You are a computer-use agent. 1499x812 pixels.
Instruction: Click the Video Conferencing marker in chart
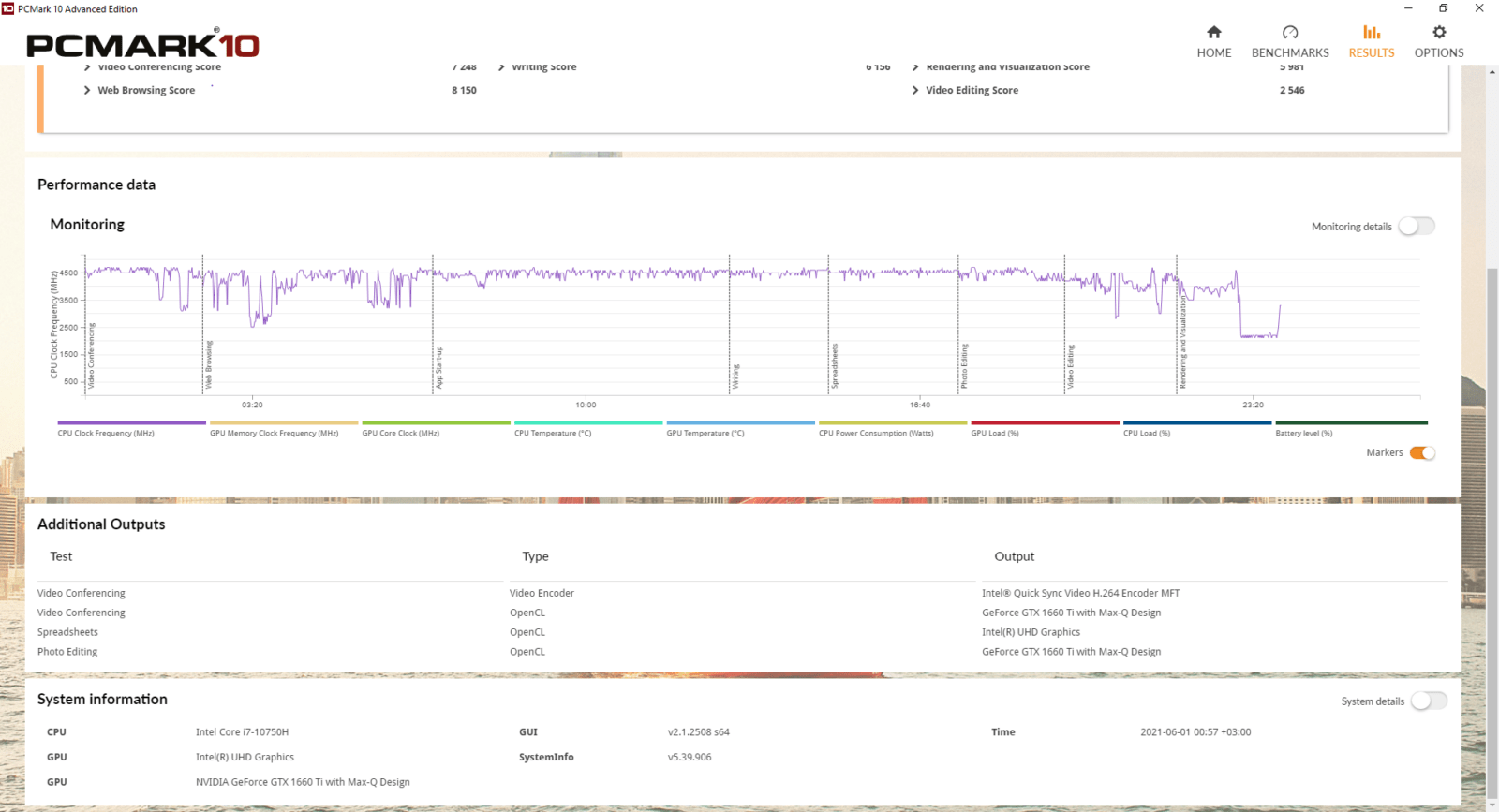pos(91,355)
